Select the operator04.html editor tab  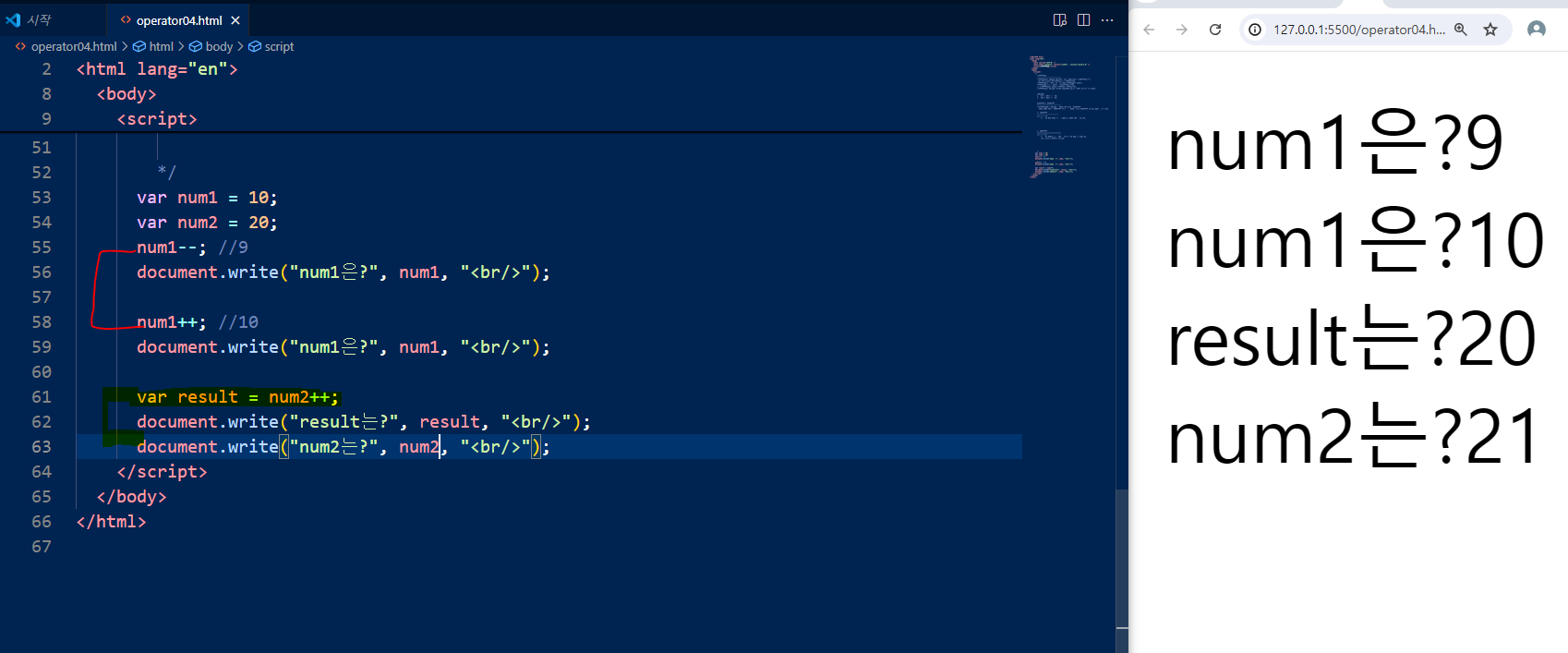coord(179,20)
